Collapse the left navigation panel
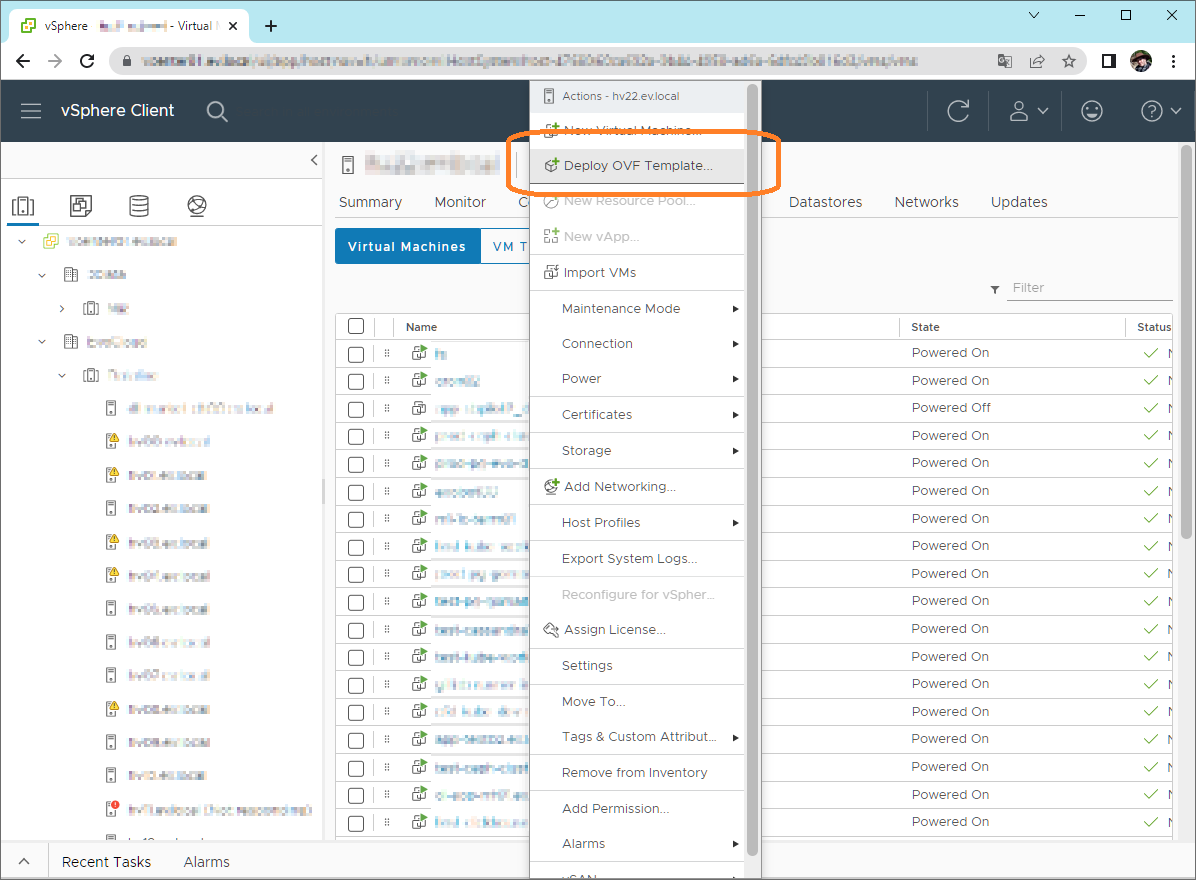Image resolution: width=1196 pixels, height=880 pixels. click(313, 159)
